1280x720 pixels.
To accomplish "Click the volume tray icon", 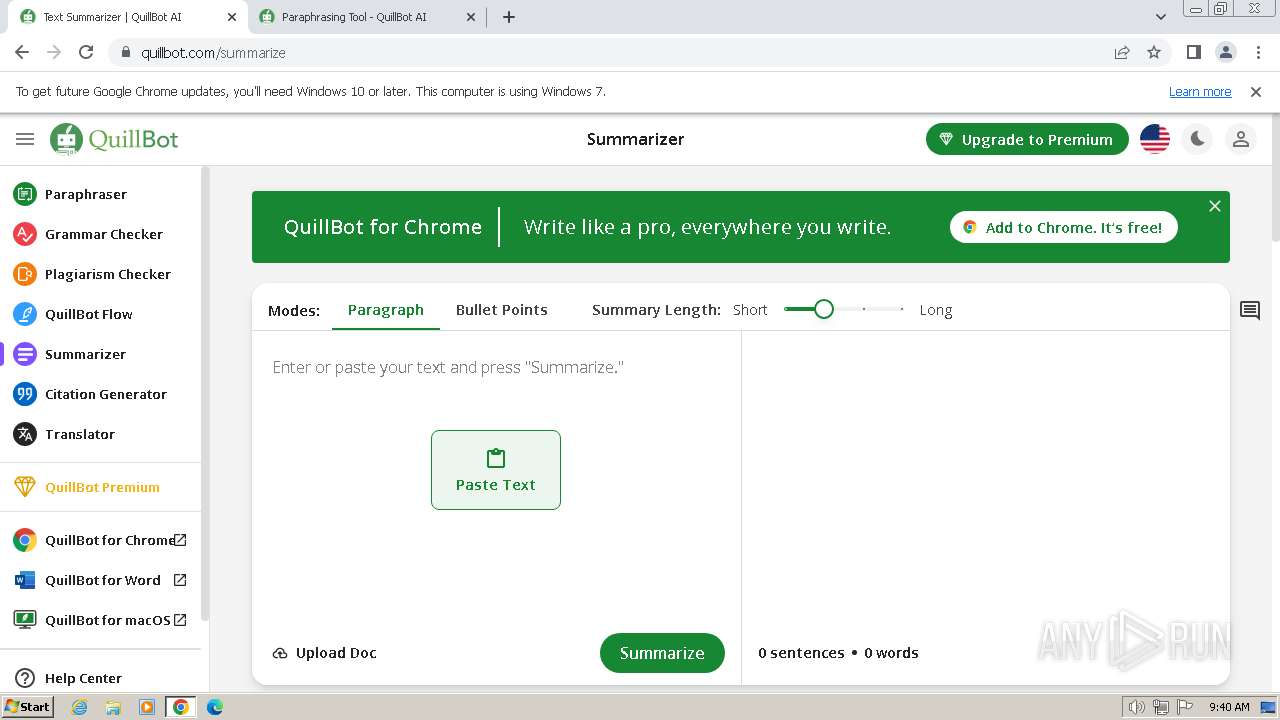I will click(x=1137, y=707).
